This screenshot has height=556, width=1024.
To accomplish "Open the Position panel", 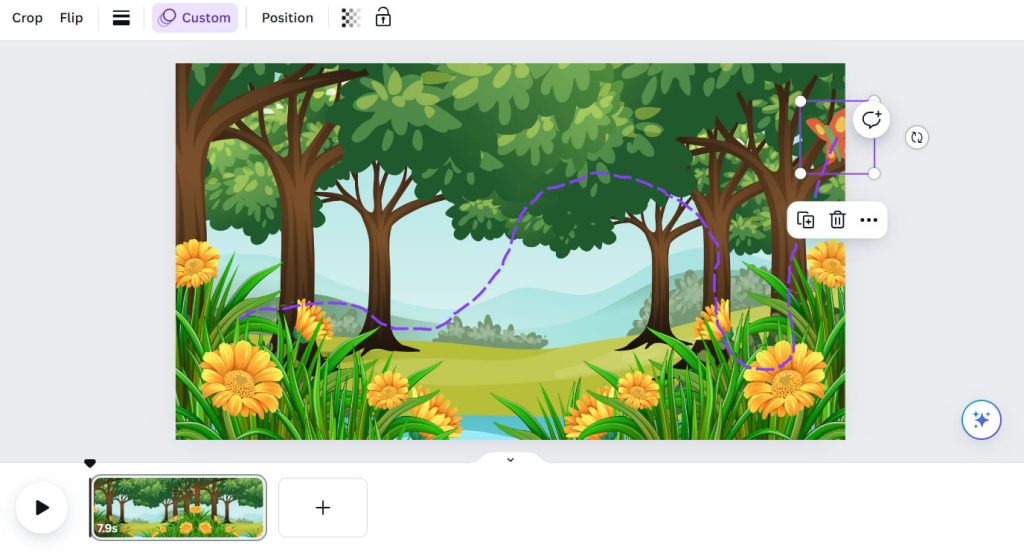I will point(287,18).
